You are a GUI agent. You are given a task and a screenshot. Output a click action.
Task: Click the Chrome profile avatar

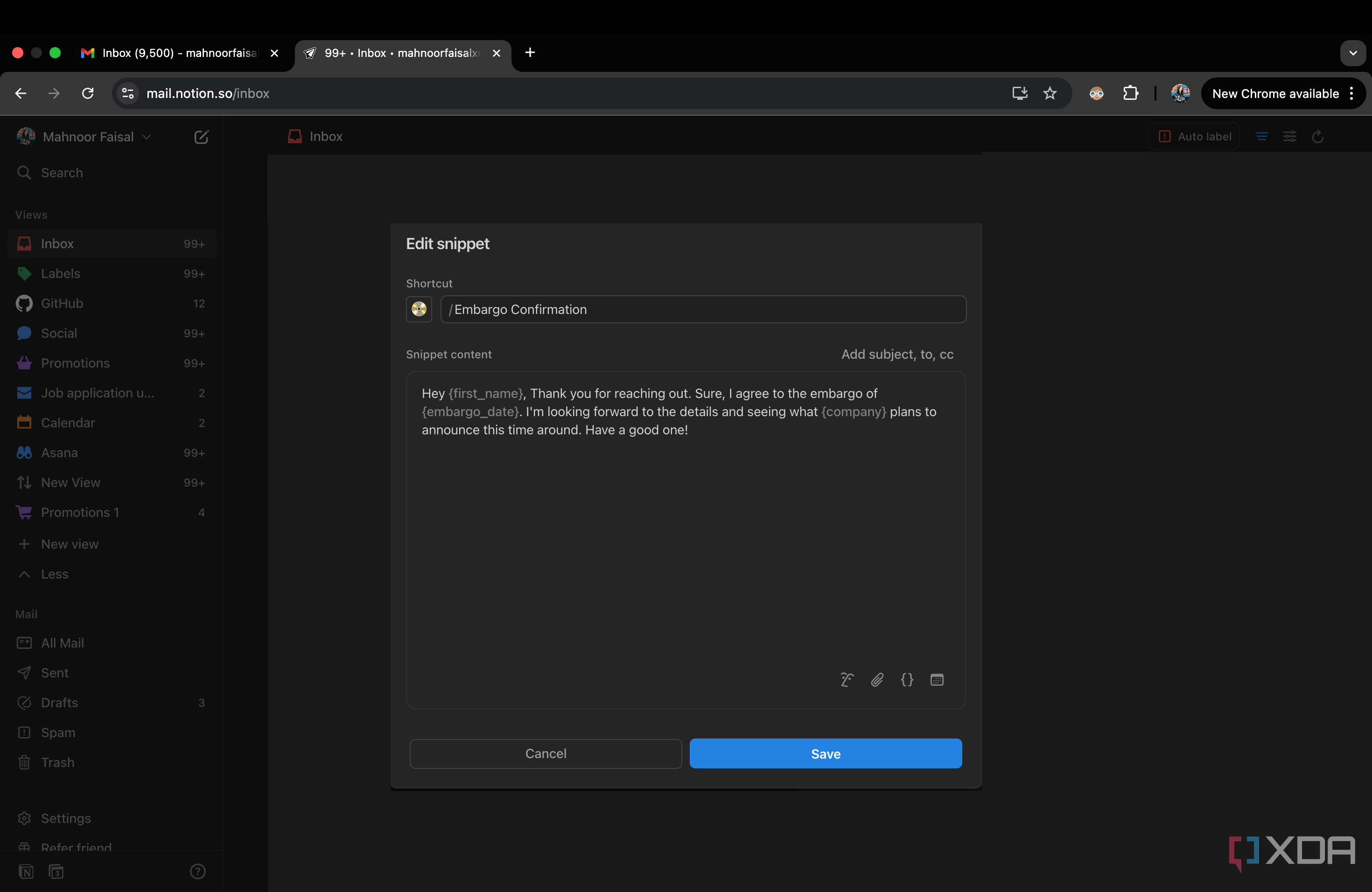(1180, 93)
